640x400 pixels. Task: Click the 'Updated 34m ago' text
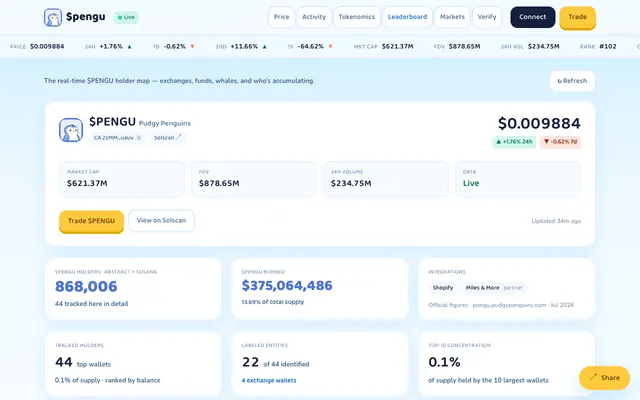556,221
